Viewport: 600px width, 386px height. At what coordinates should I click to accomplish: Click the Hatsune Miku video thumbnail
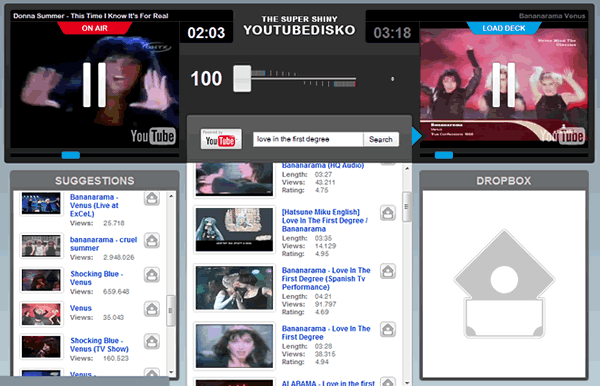click(234, 230)
